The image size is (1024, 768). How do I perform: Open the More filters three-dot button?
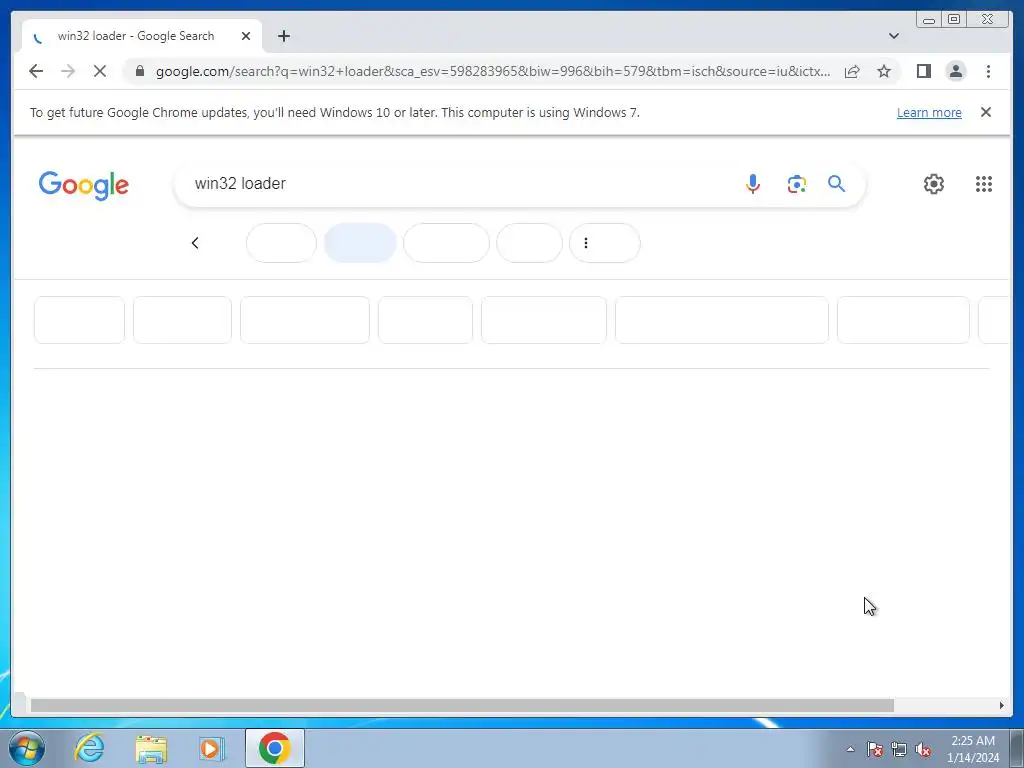(x=605, y=243)
